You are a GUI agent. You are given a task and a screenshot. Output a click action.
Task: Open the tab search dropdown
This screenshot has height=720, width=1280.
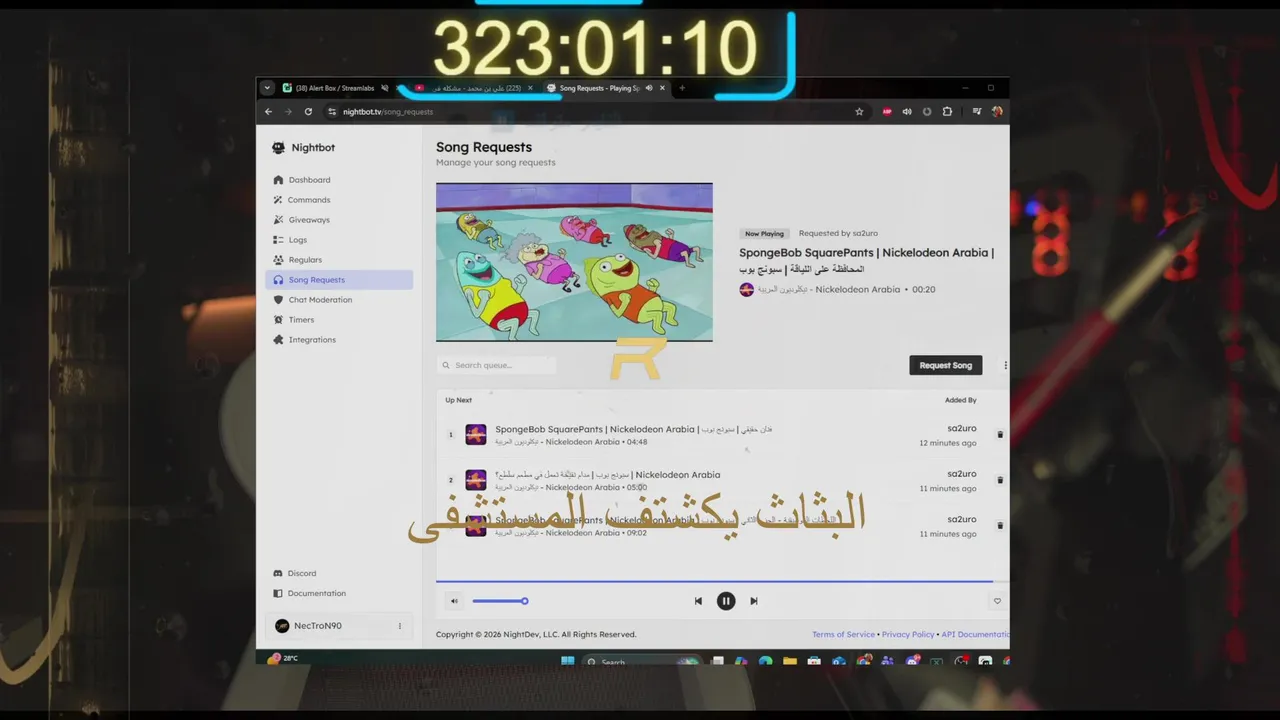tap(267, 88)
